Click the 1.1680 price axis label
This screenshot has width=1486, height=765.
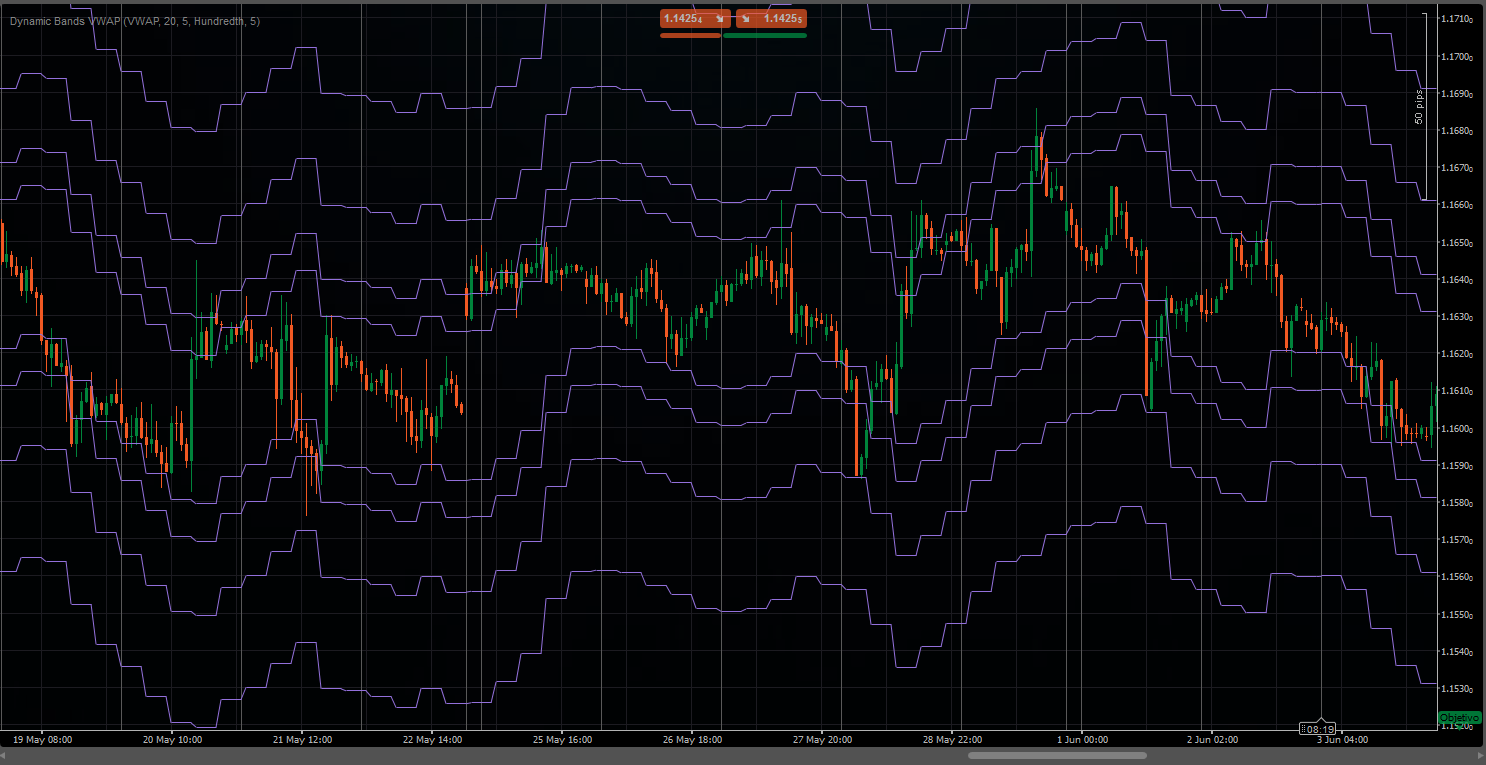pyautogui.click(x=1457, y=131)
